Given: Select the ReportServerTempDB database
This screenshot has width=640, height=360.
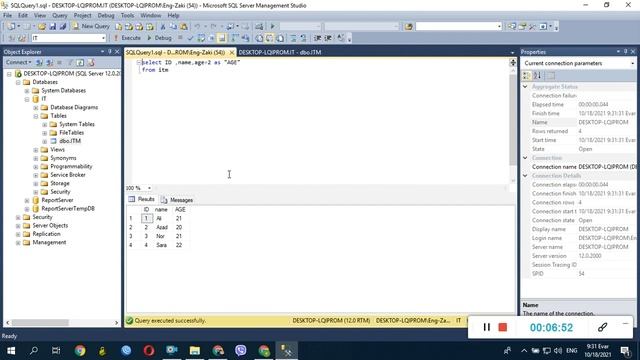Looking at the screenshot, I should coord(68,209).
